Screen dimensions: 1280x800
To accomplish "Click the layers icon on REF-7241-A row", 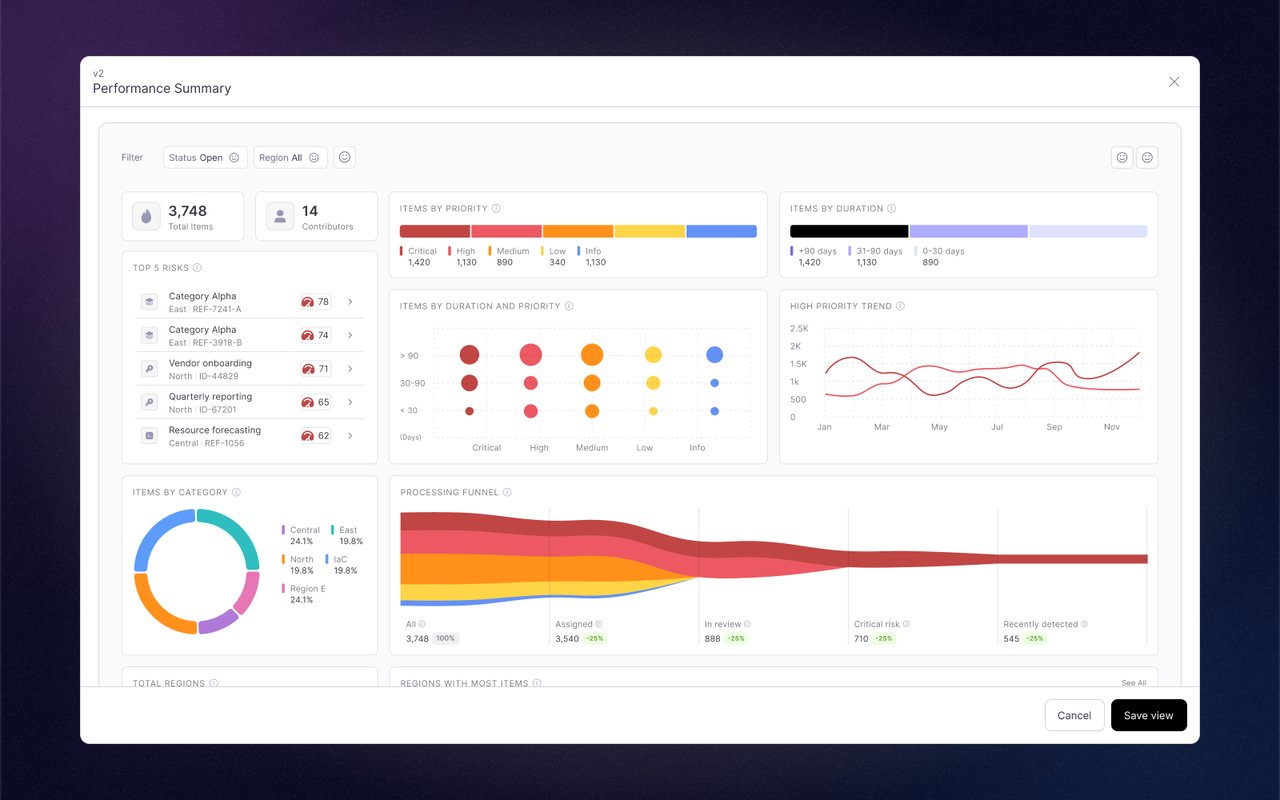I will pyautogui.click(x=149, y=302).
